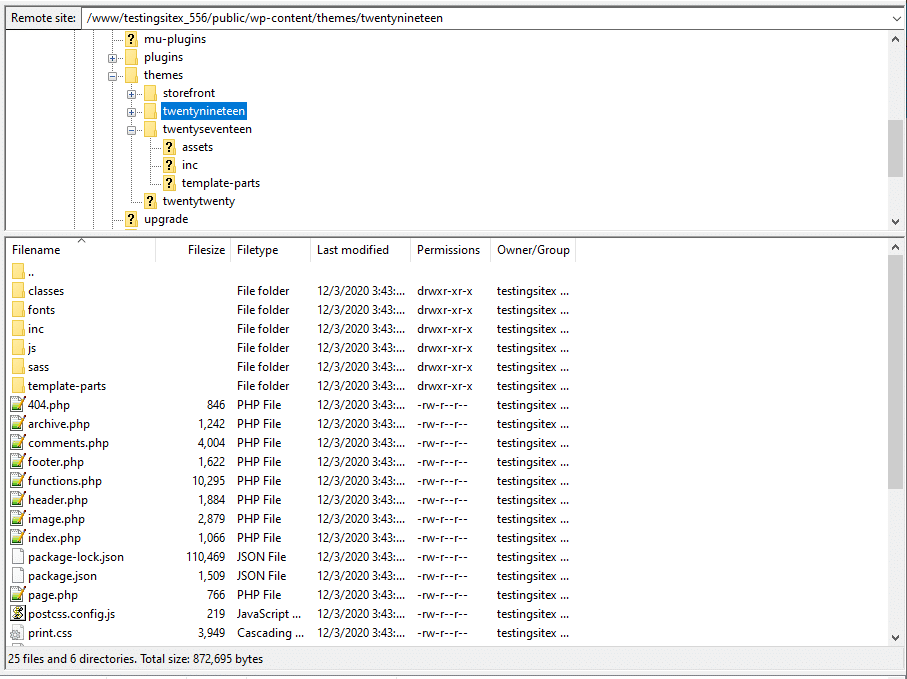907x679 pixels.
Task: Sort by Owner/Group column header
Action: 533,250
